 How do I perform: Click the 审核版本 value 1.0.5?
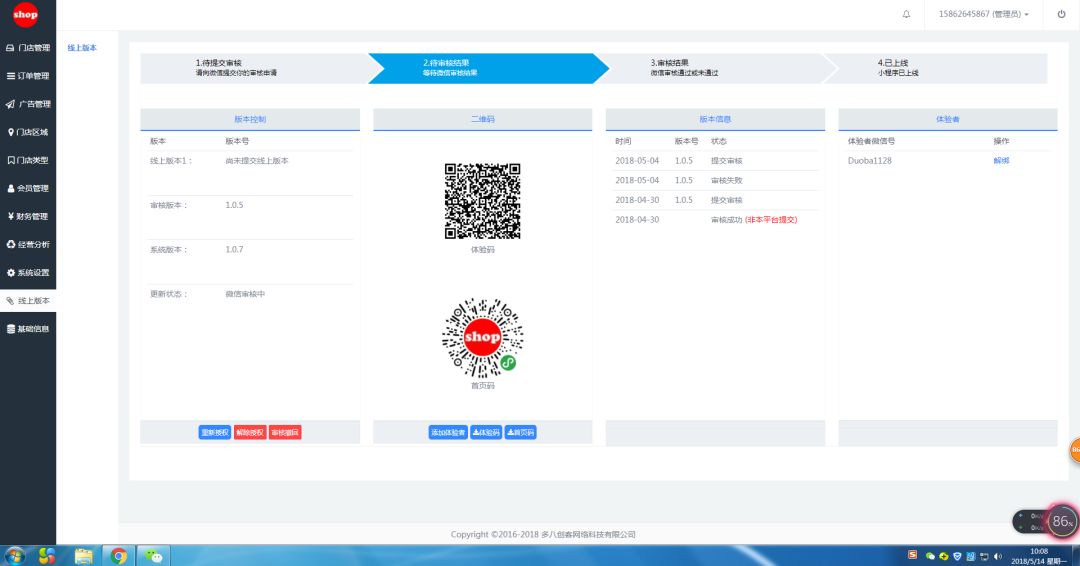click(x=234, y=205)
